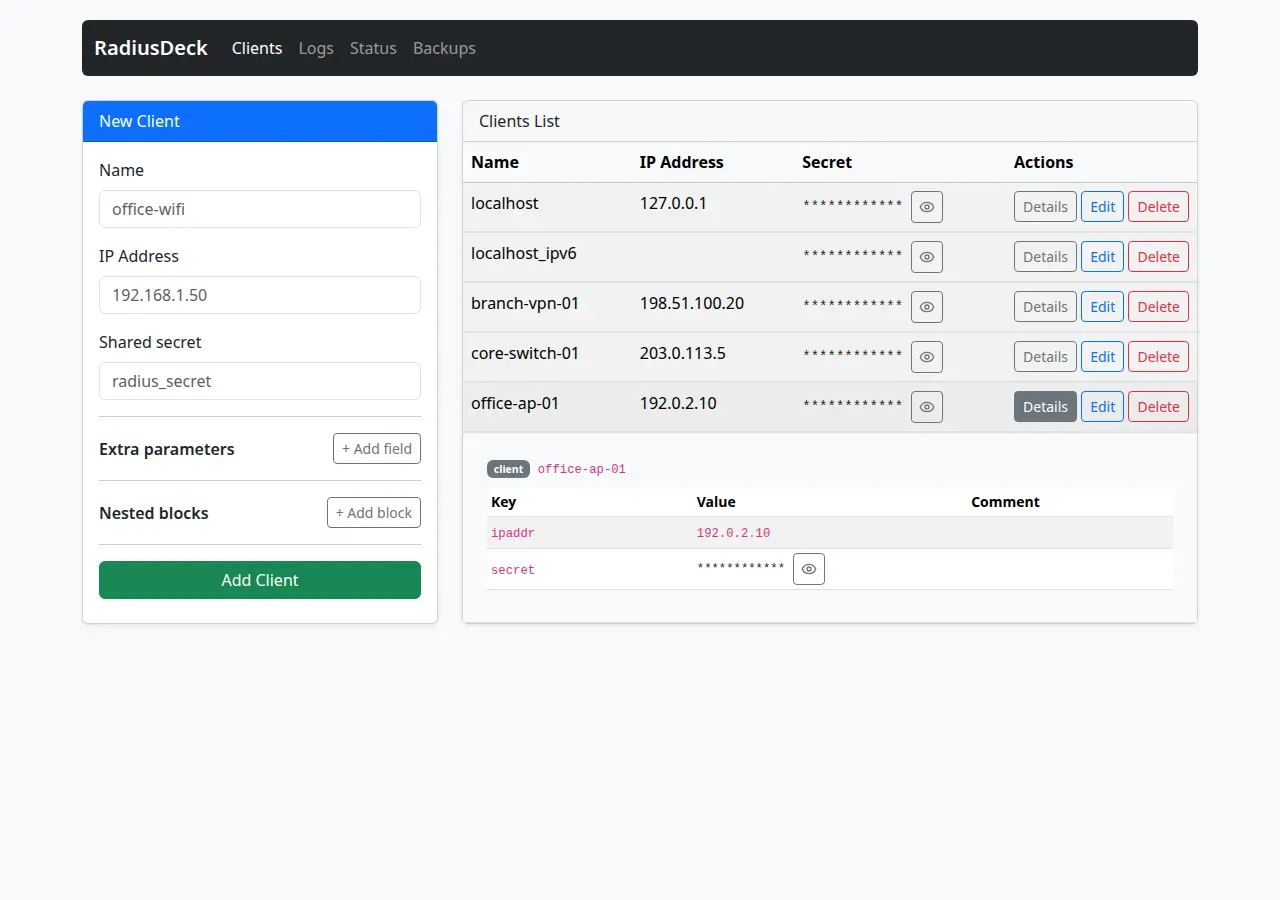
Task: Toggle secret visibility for core-switch-01
Action: pos(927,357)
